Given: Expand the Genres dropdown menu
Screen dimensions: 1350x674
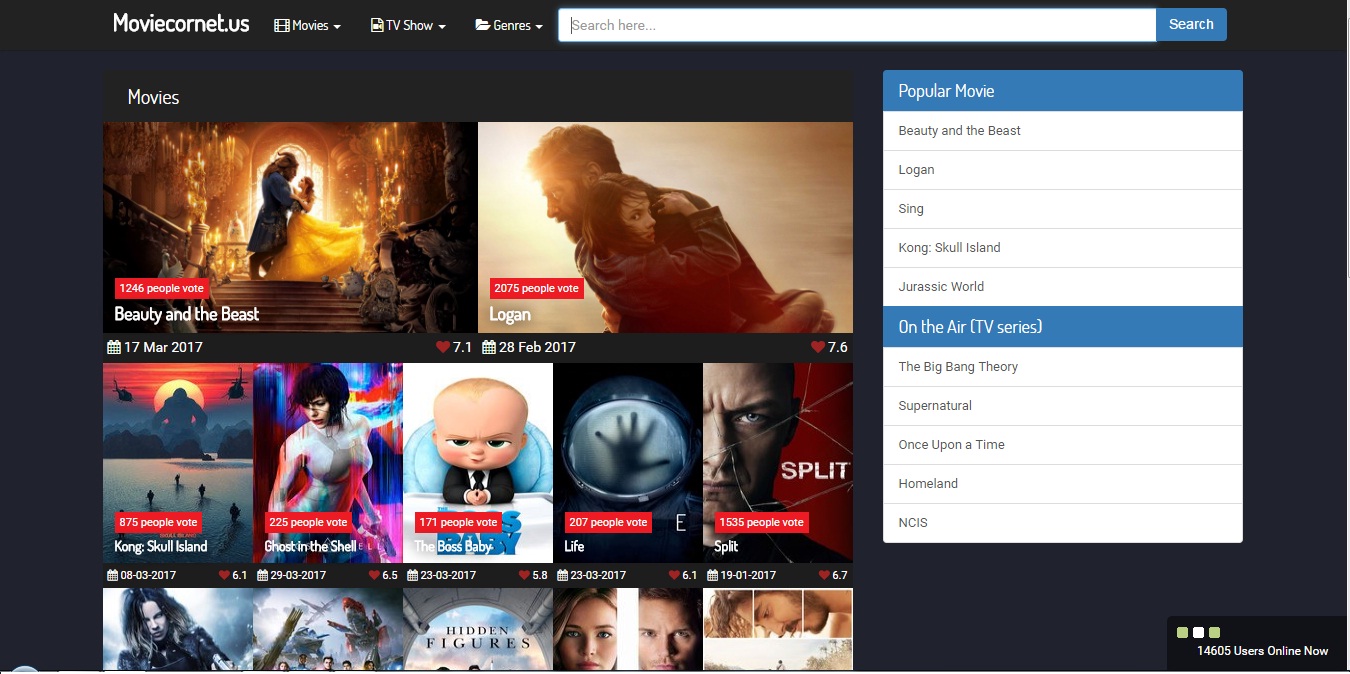Looking at the screenshot, I should pyautogui.click(x=509, y=25).
